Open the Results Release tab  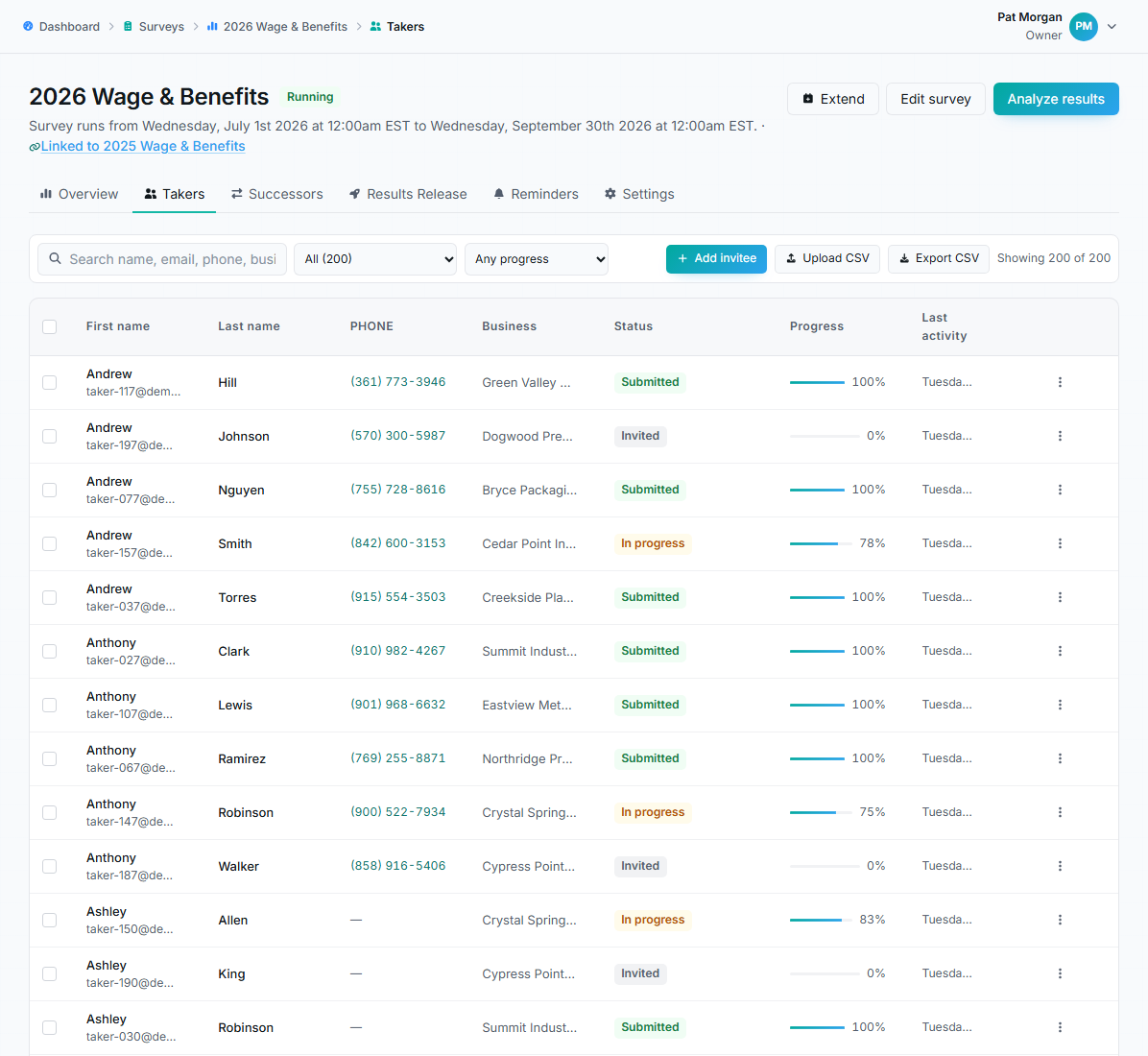(408, 194)
